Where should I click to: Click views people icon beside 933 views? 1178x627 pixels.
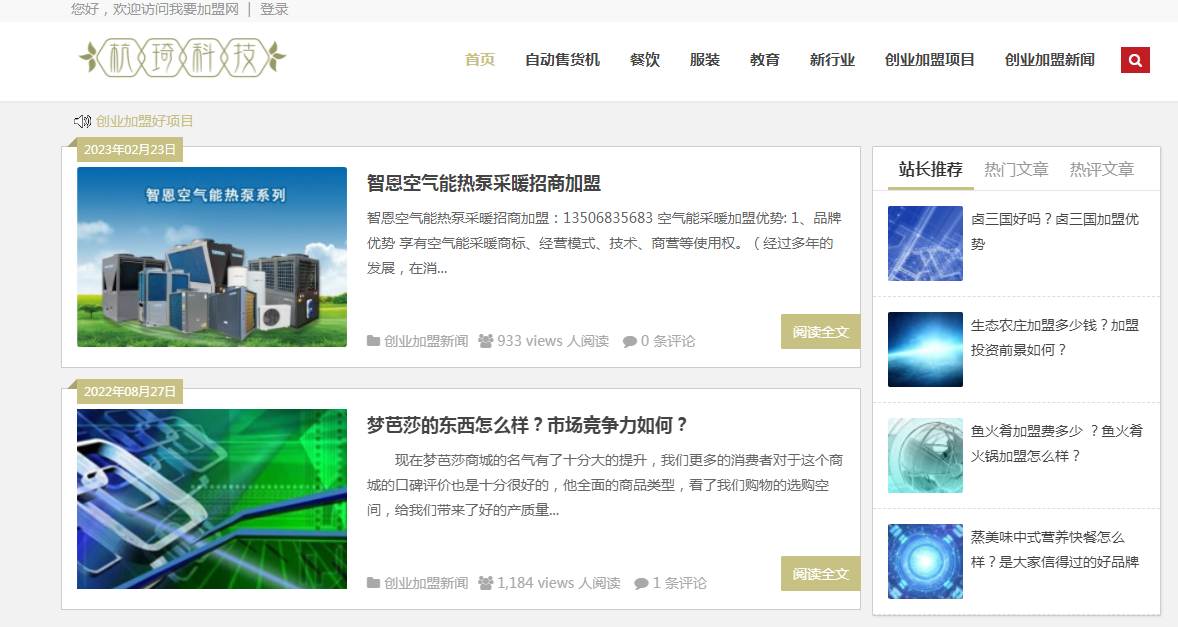coord(486,341)
